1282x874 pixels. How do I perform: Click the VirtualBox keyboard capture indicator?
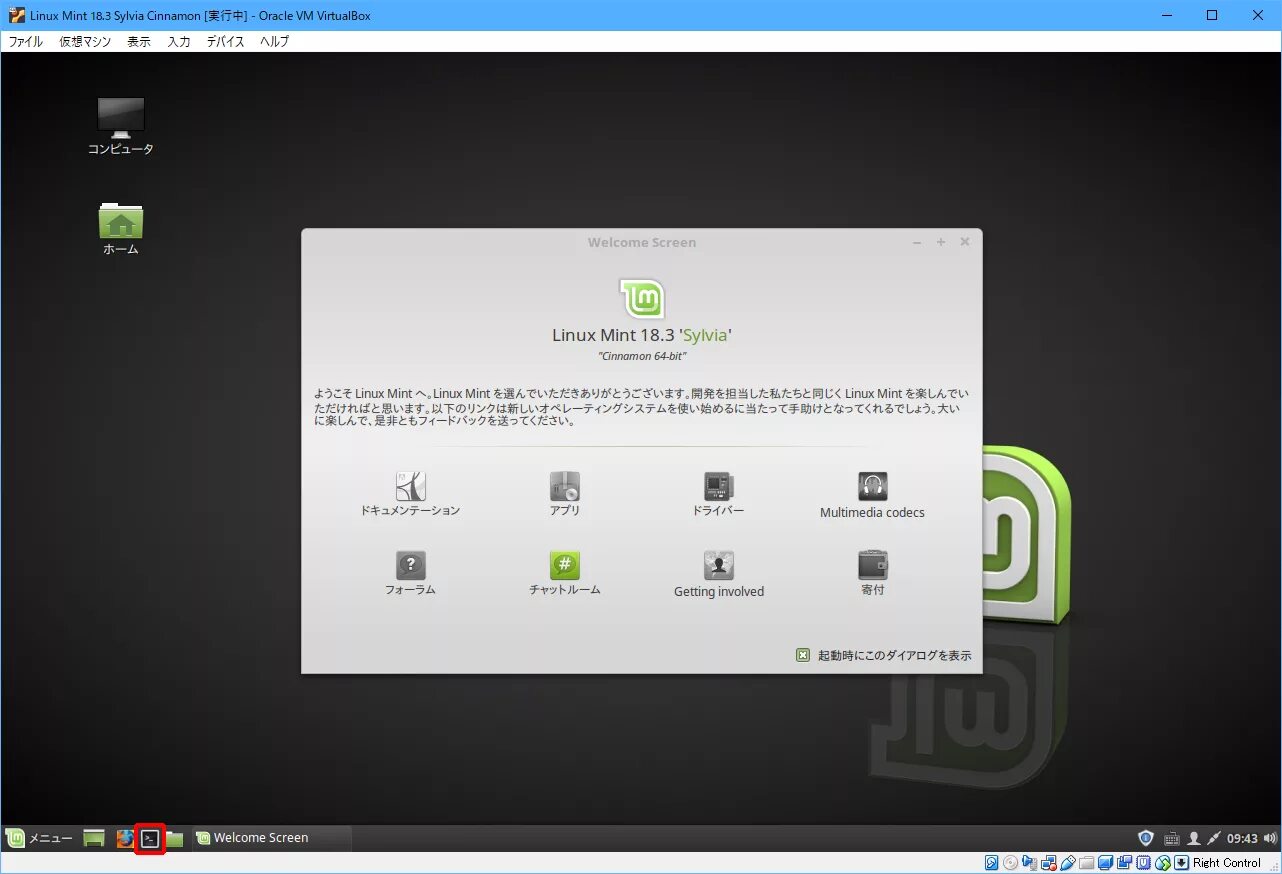[1181, 862]
